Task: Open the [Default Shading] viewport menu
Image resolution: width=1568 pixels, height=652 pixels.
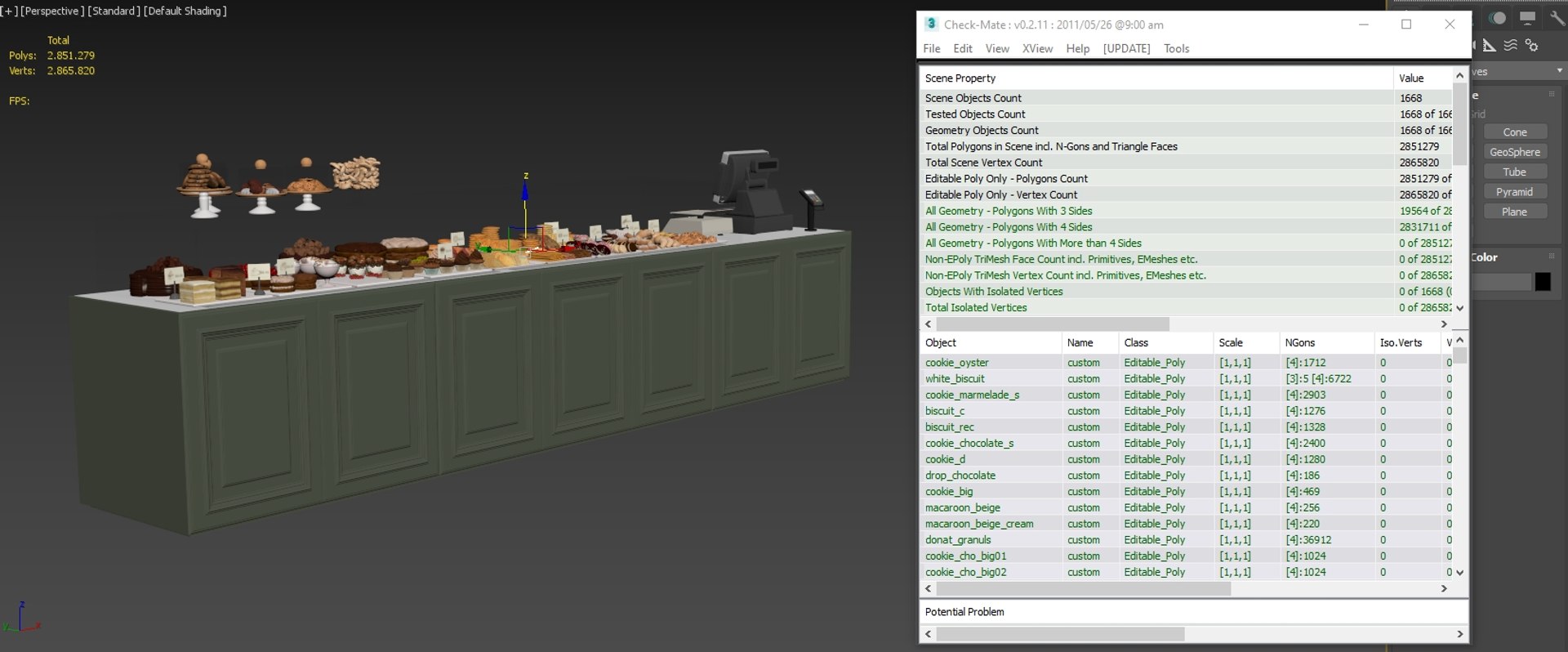Action: [x=185, y=11]
